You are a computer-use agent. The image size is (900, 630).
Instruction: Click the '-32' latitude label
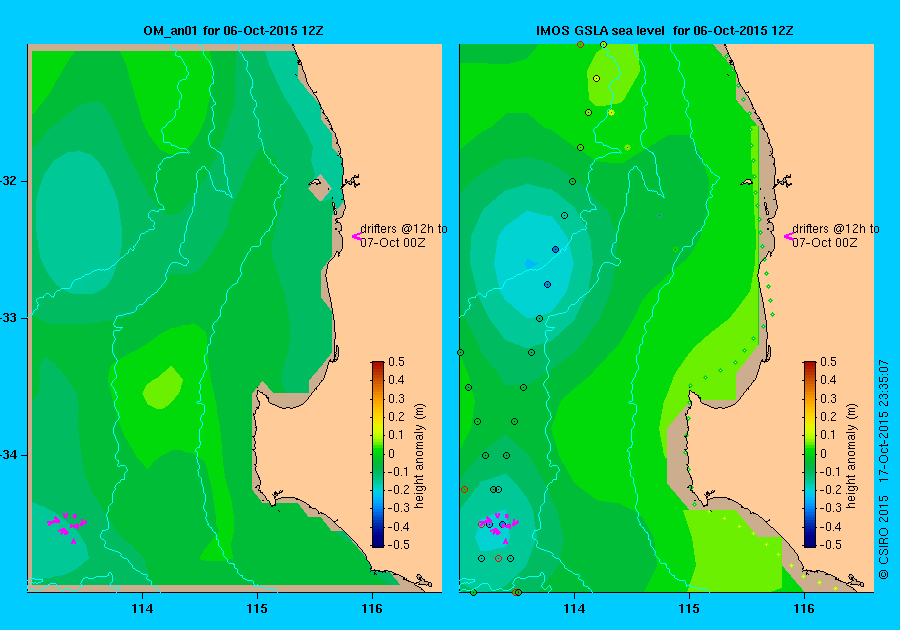tap(10, 181)
